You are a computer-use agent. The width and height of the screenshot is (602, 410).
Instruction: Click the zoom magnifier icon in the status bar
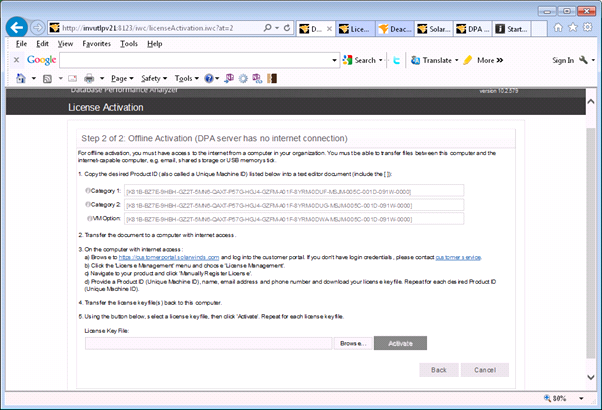pyautogui.click(x=547, y=398)
